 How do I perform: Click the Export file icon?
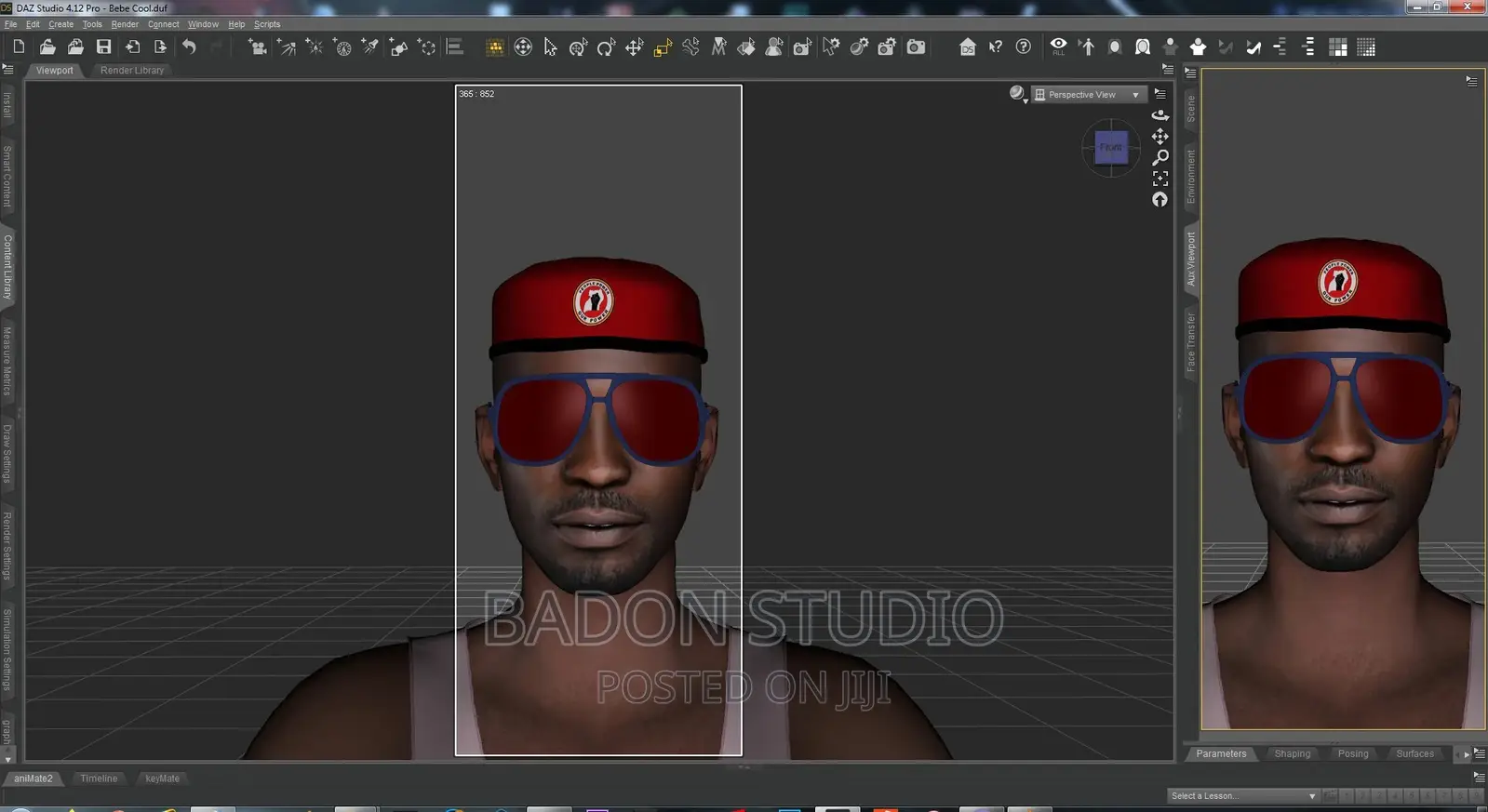coord(160,47)
